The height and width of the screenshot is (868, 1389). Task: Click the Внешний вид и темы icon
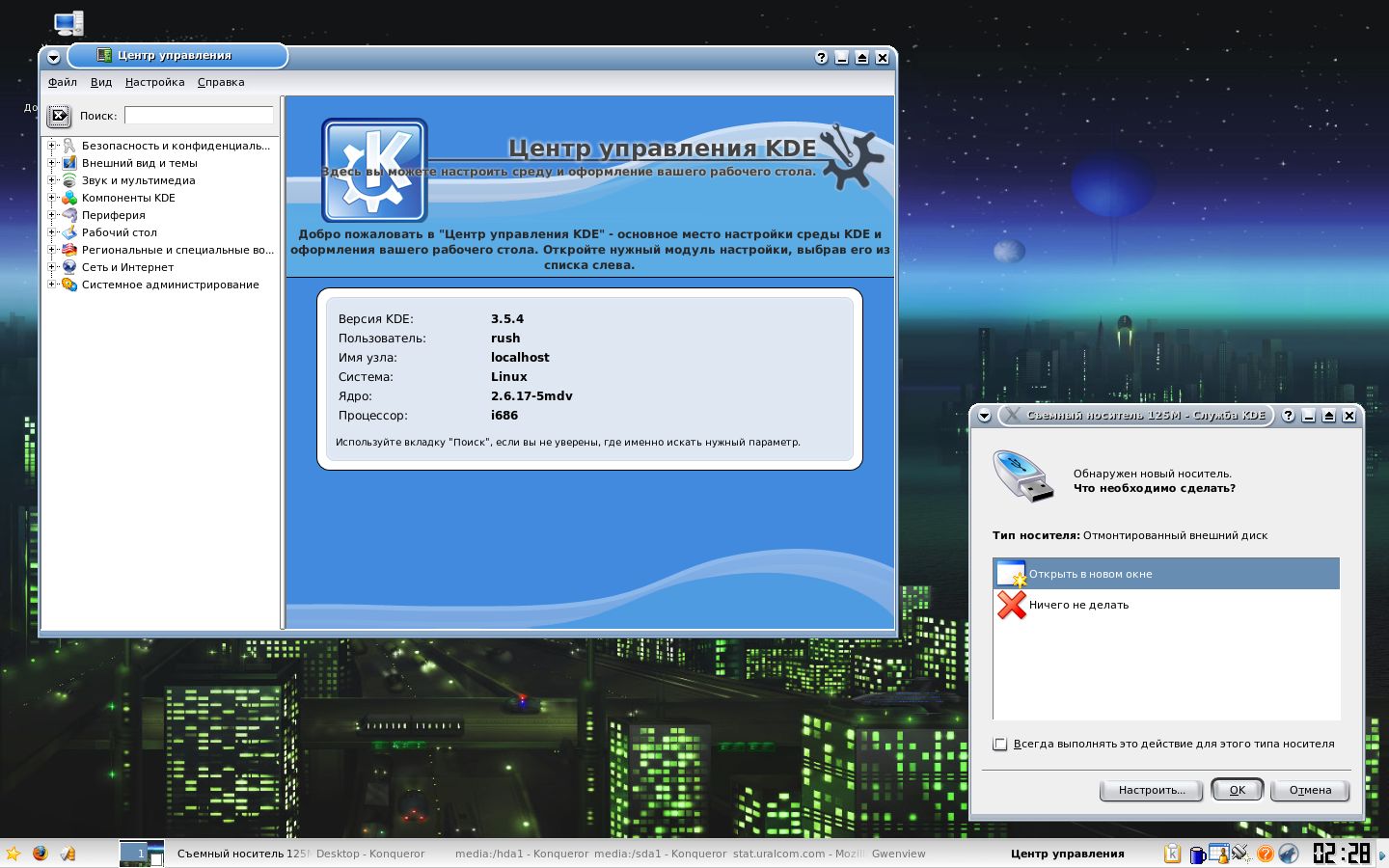pos(69,163)
